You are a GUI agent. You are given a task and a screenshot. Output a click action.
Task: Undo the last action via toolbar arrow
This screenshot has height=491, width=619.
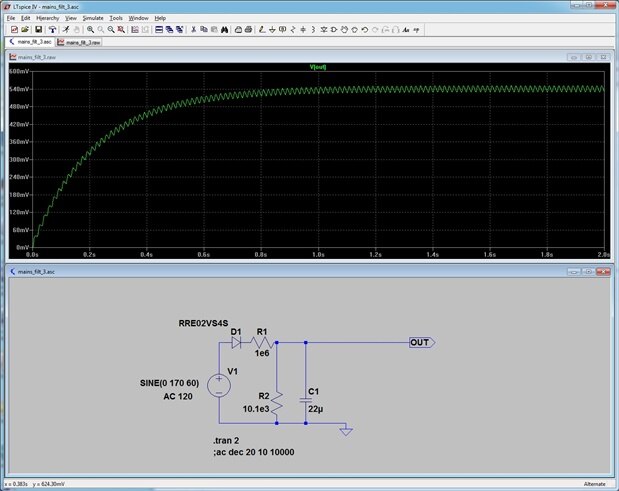click(365, 30)
